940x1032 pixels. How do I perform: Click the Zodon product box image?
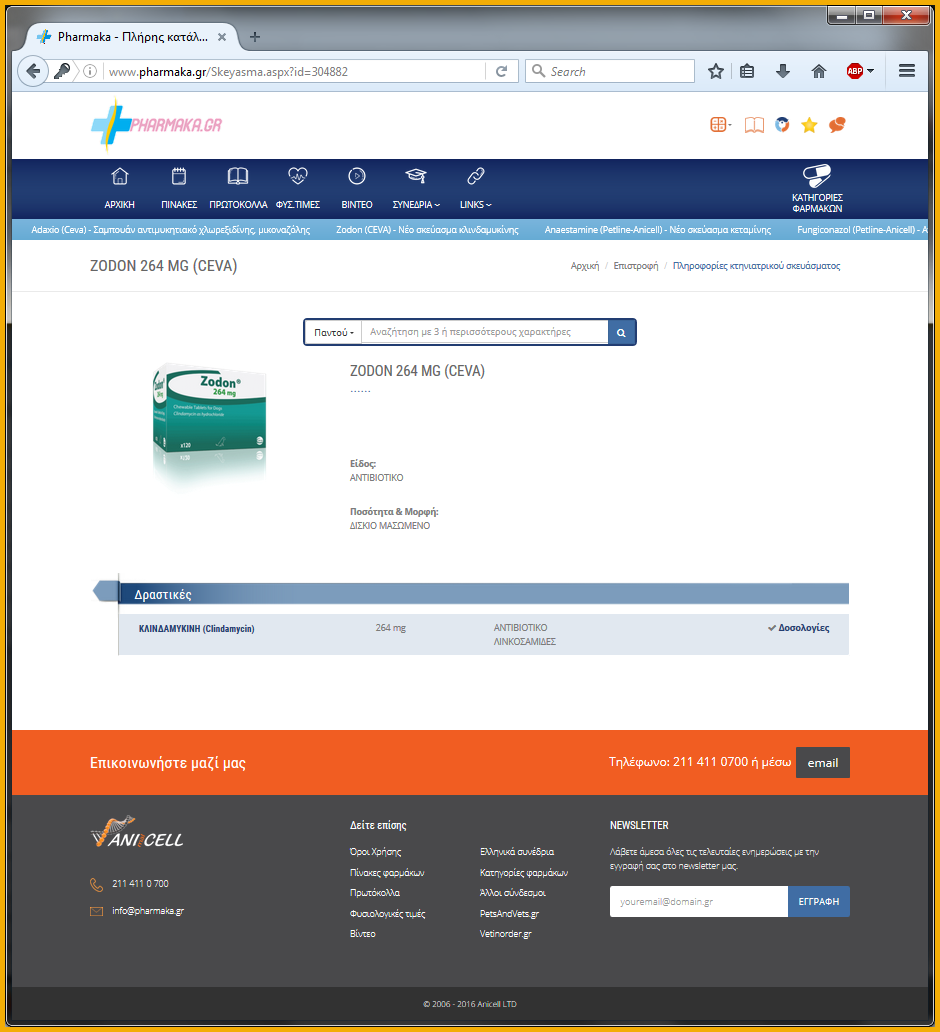click(210, 424)
